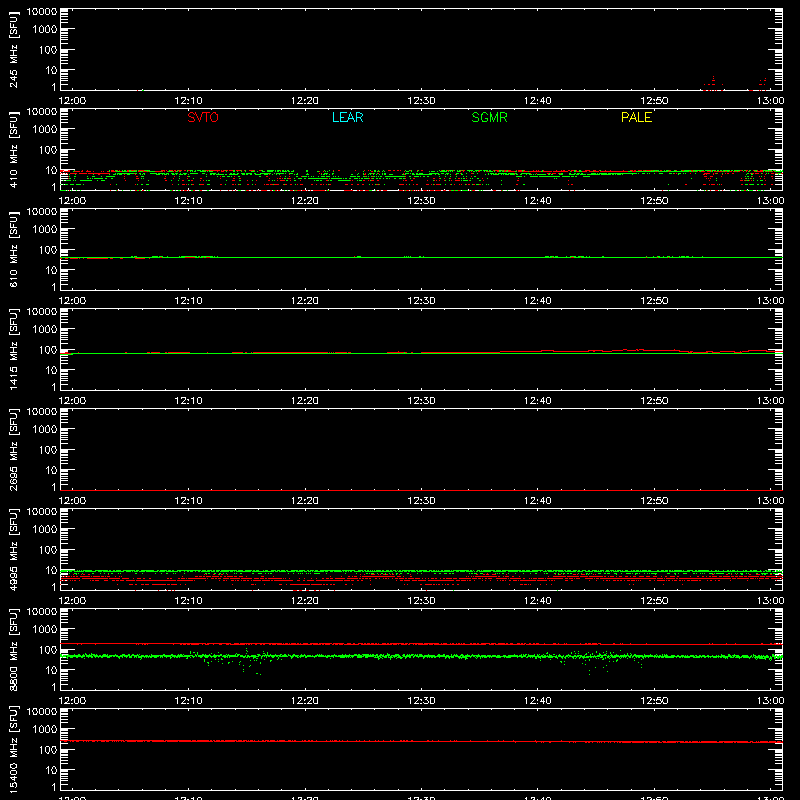Click 13:00 under the 410 MHz plot
The image size is (800, 800).
(x=770, y=201)
